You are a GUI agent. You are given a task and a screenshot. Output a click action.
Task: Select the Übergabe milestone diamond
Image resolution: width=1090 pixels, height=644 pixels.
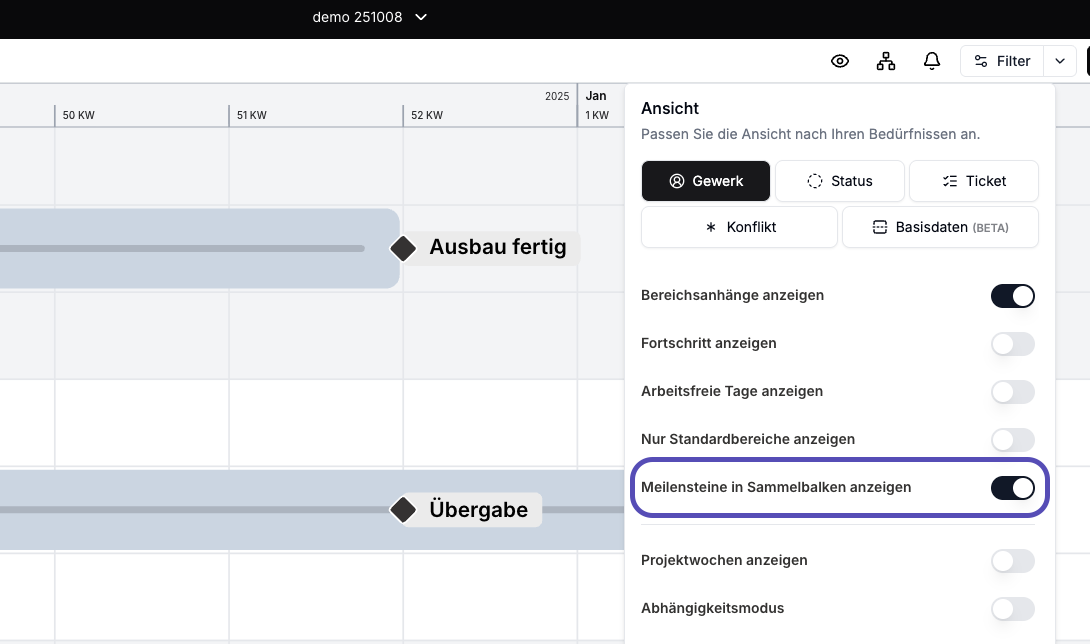click(403, 510)
